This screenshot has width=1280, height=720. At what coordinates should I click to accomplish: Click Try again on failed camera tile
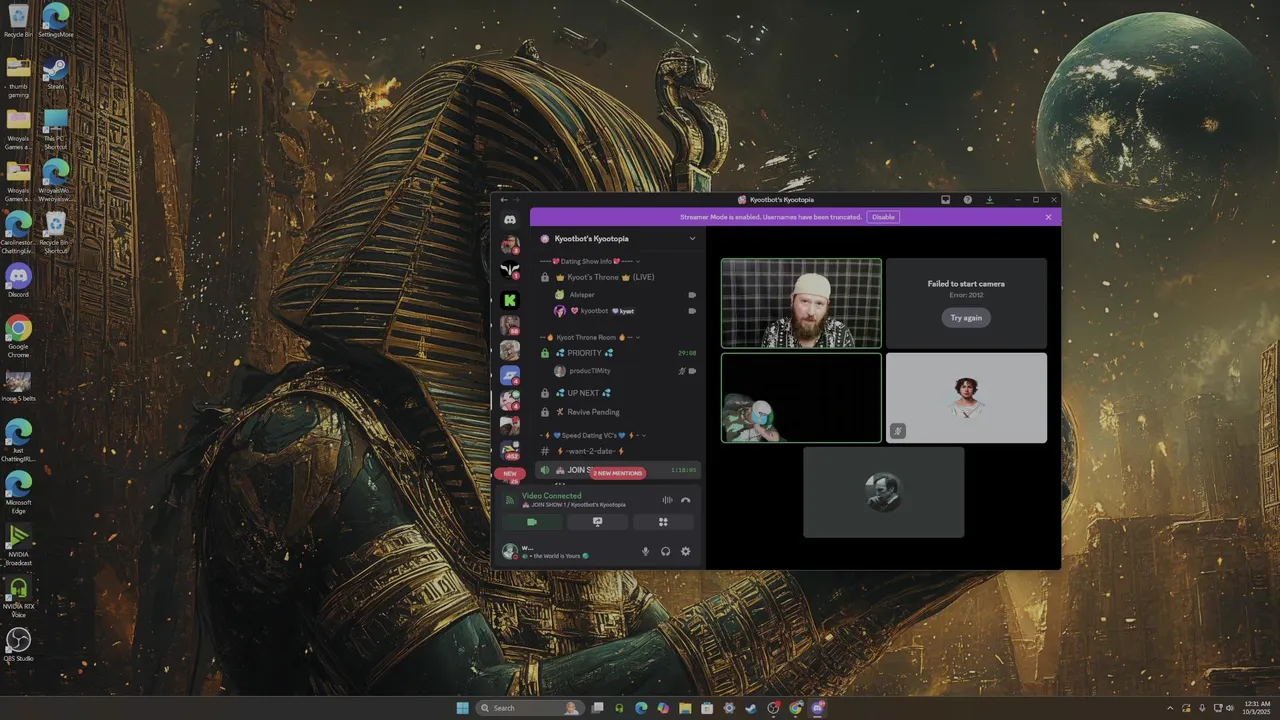pyautogui.click(x=966, y=318)
